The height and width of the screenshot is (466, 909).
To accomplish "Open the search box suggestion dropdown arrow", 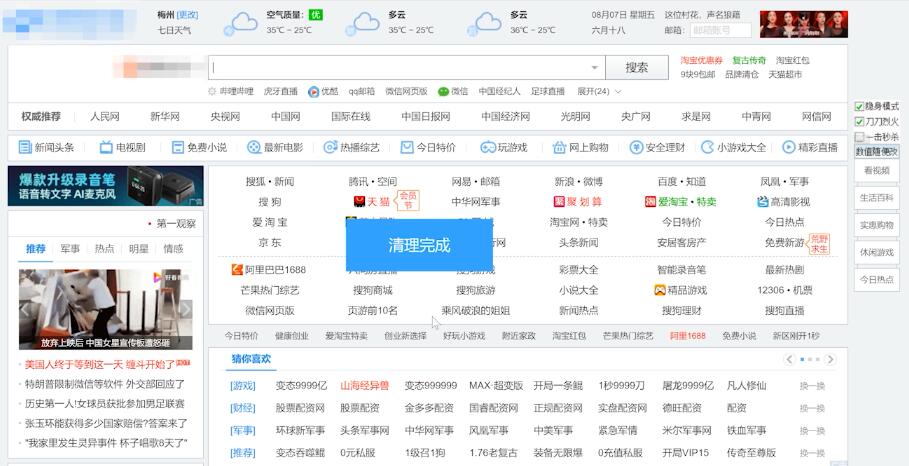I will (594, 68).
